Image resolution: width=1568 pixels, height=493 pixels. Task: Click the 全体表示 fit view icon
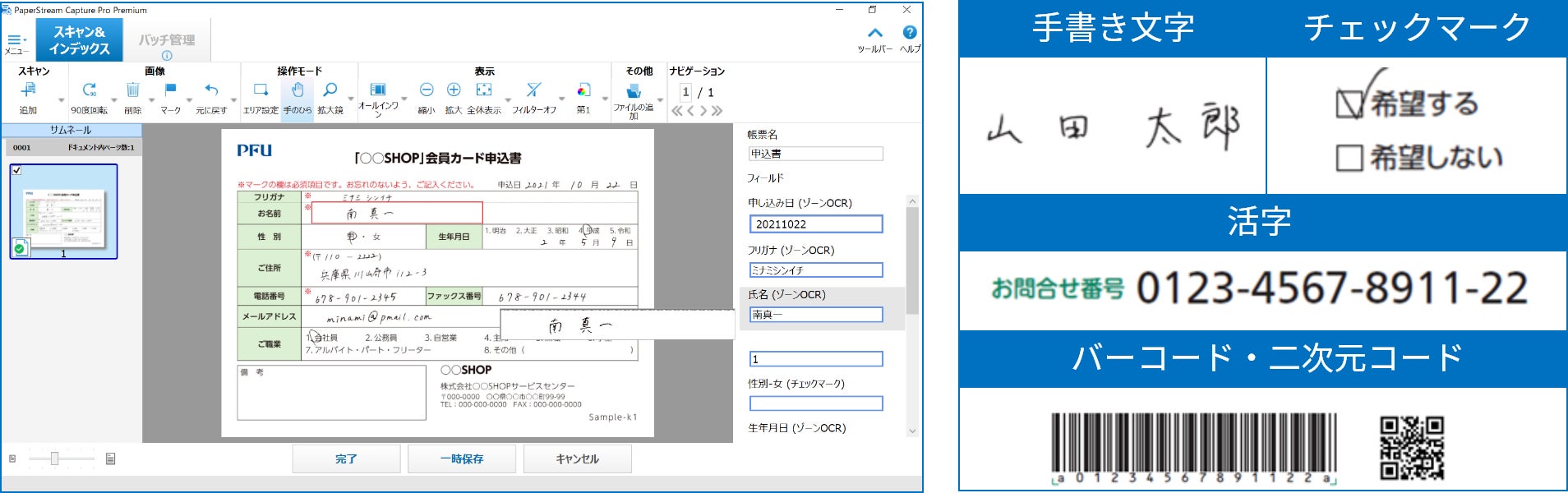484,90
